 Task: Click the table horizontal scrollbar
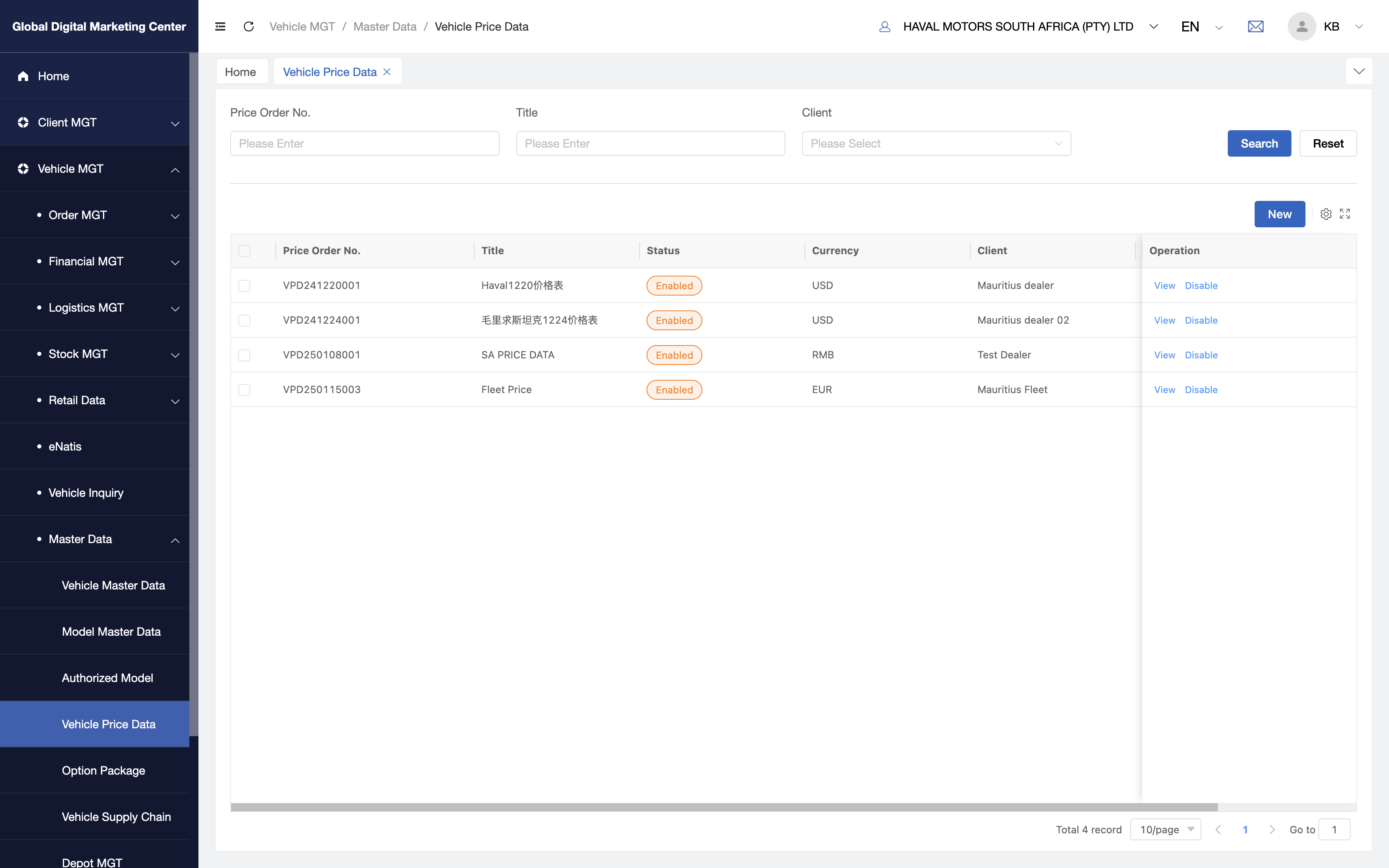[724, 807]
